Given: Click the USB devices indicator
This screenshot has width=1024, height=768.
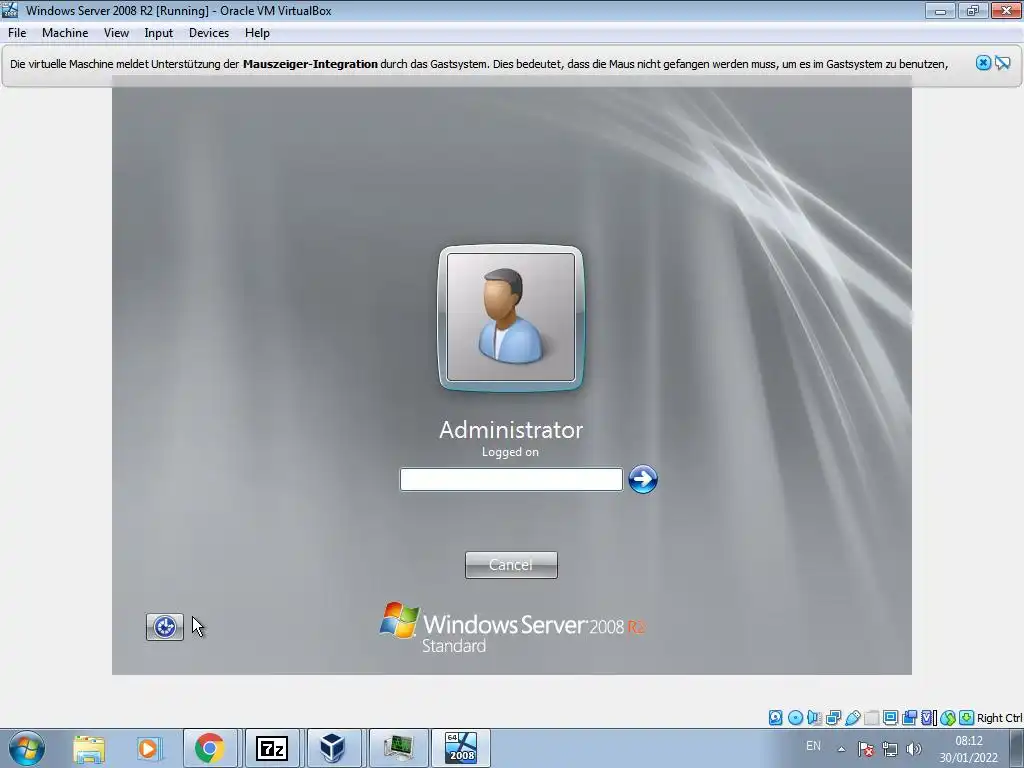Looking at the screenshot, I should [x=852, y=718].
